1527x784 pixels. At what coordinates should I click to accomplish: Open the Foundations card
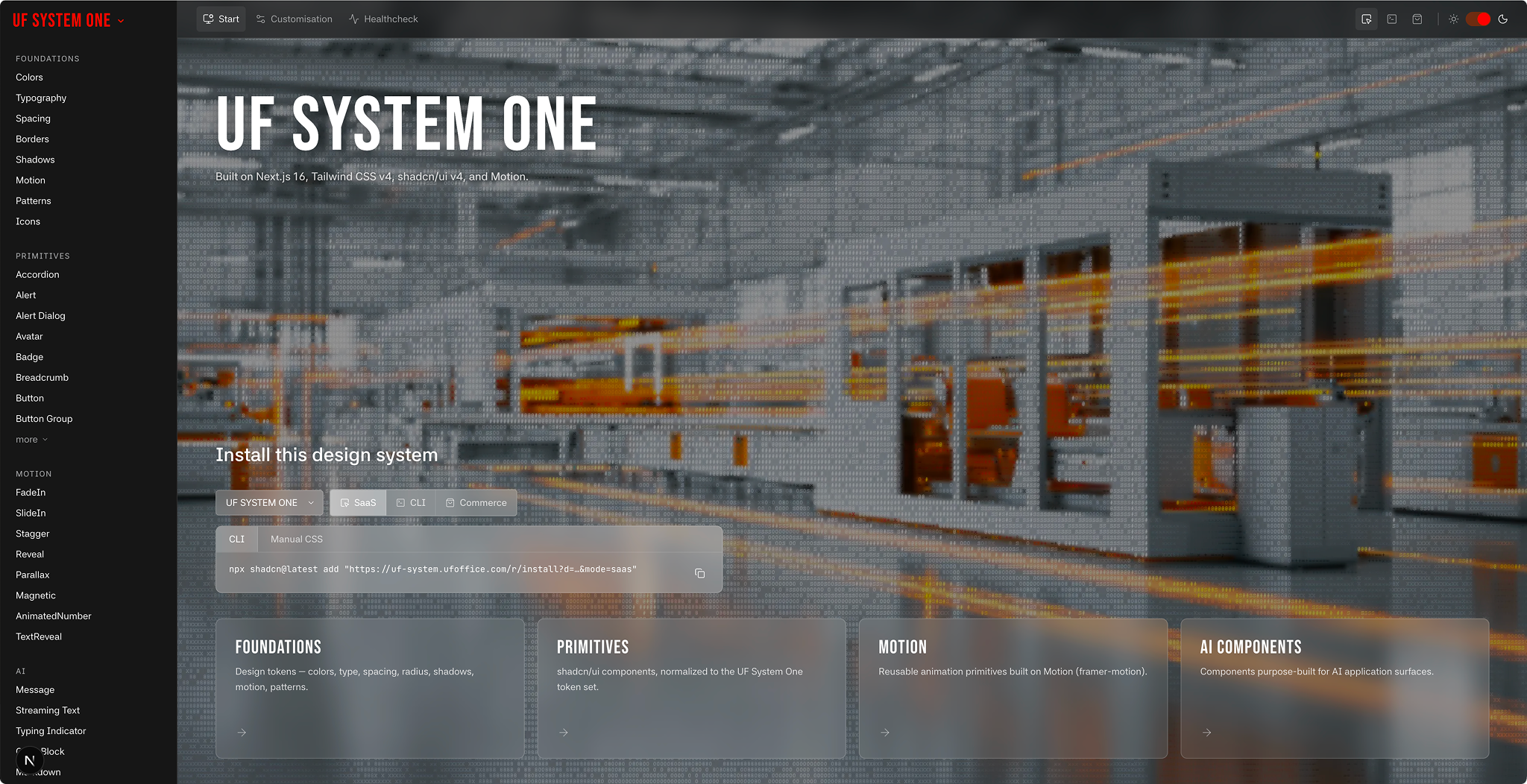(370, 689)
